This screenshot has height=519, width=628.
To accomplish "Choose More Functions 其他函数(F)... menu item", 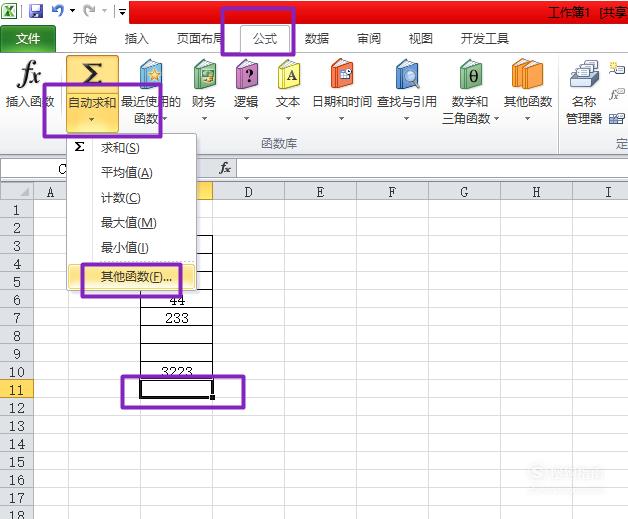I will point(131,277).
